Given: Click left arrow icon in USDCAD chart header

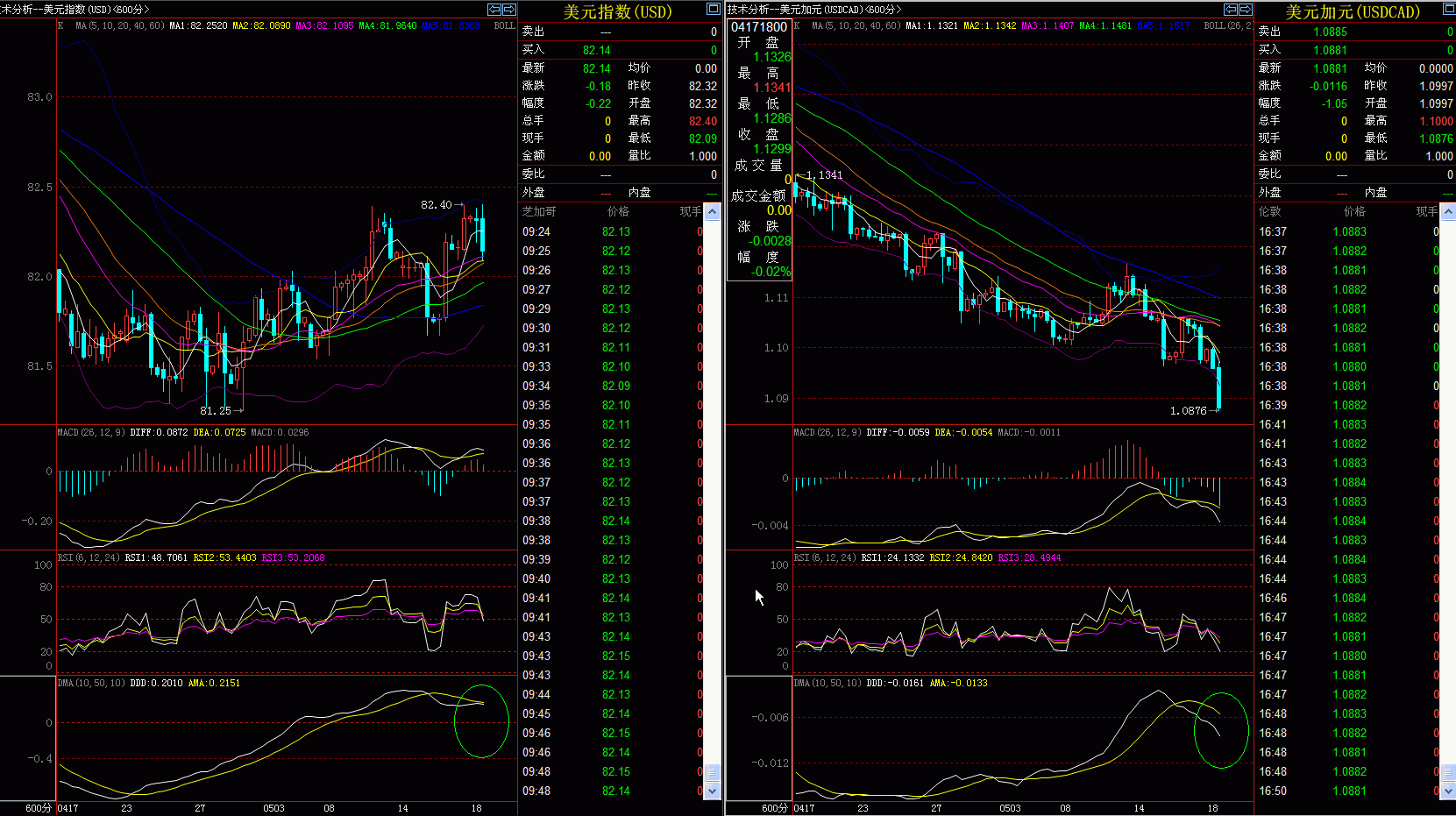Looking at the screenshot, I should (1231, 9).
